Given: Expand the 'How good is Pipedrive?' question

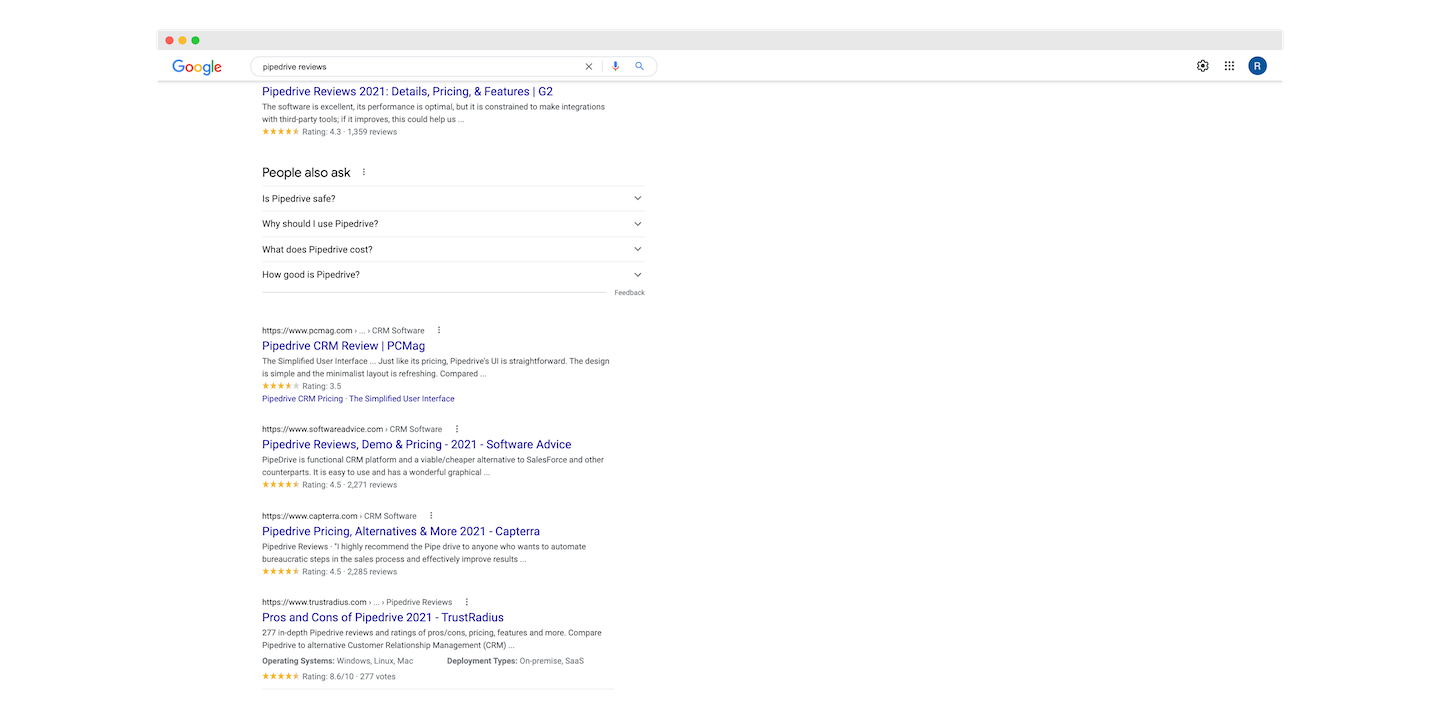Looking at the screenshot, I should 453,275.
